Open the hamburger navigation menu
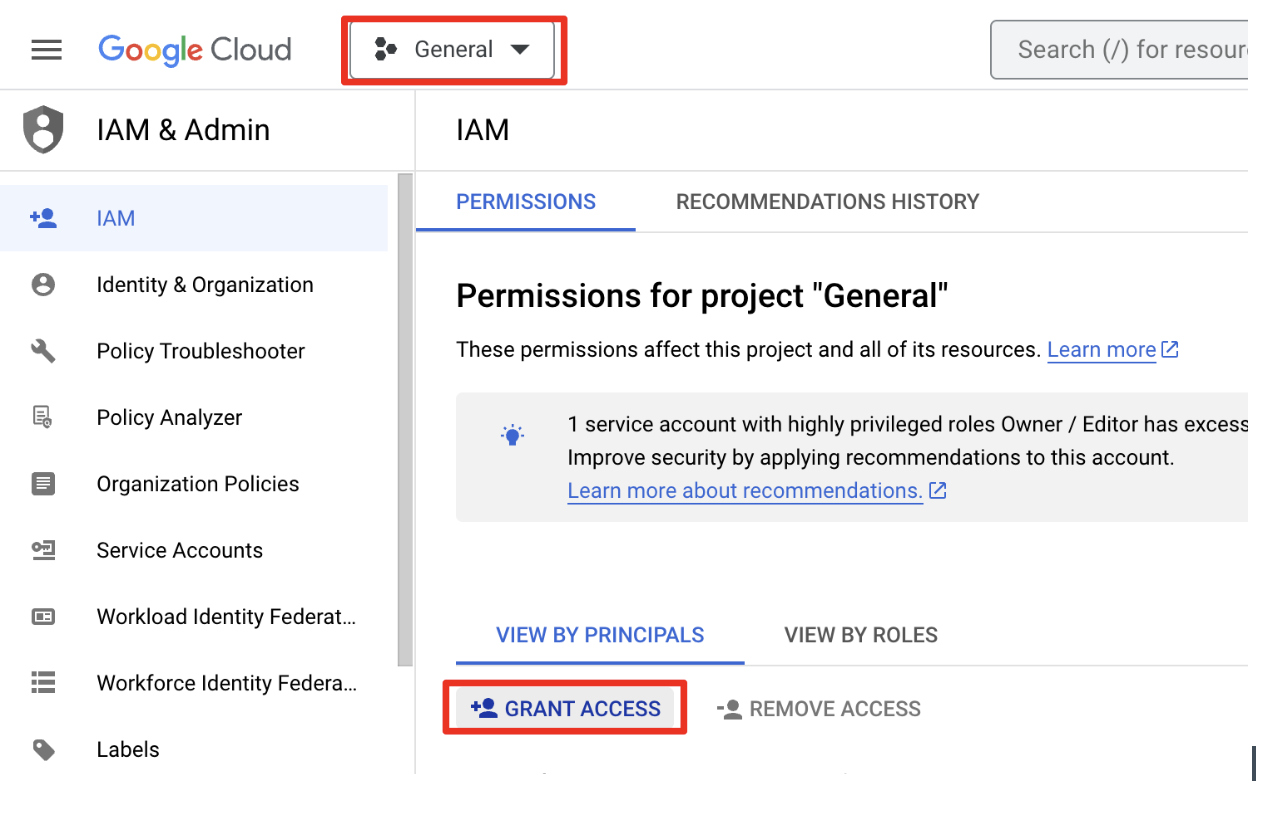The image size is (1274, 814). [x=47, y=50]
